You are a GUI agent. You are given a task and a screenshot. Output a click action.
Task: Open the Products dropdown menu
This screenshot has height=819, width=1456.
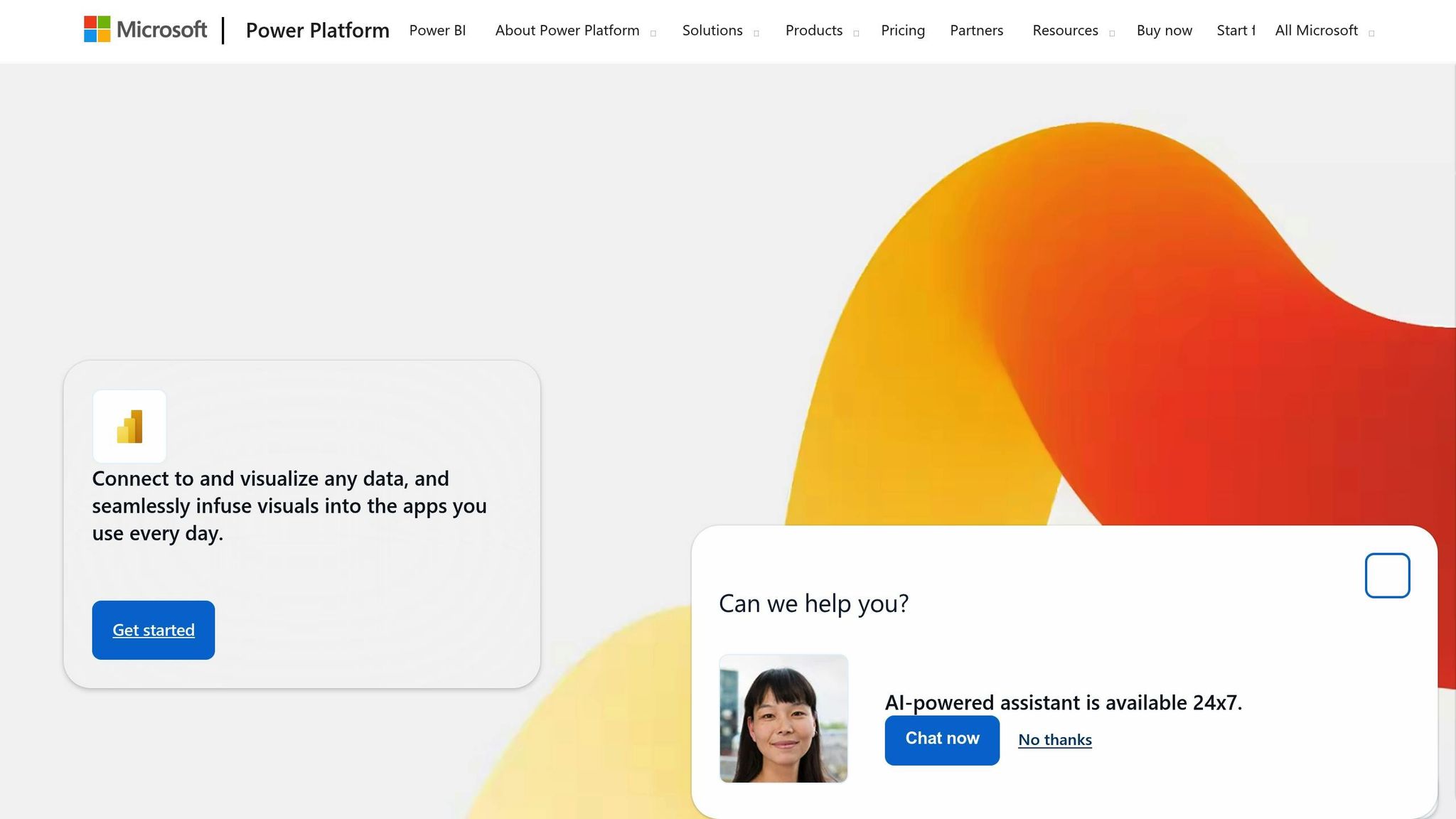823,31
